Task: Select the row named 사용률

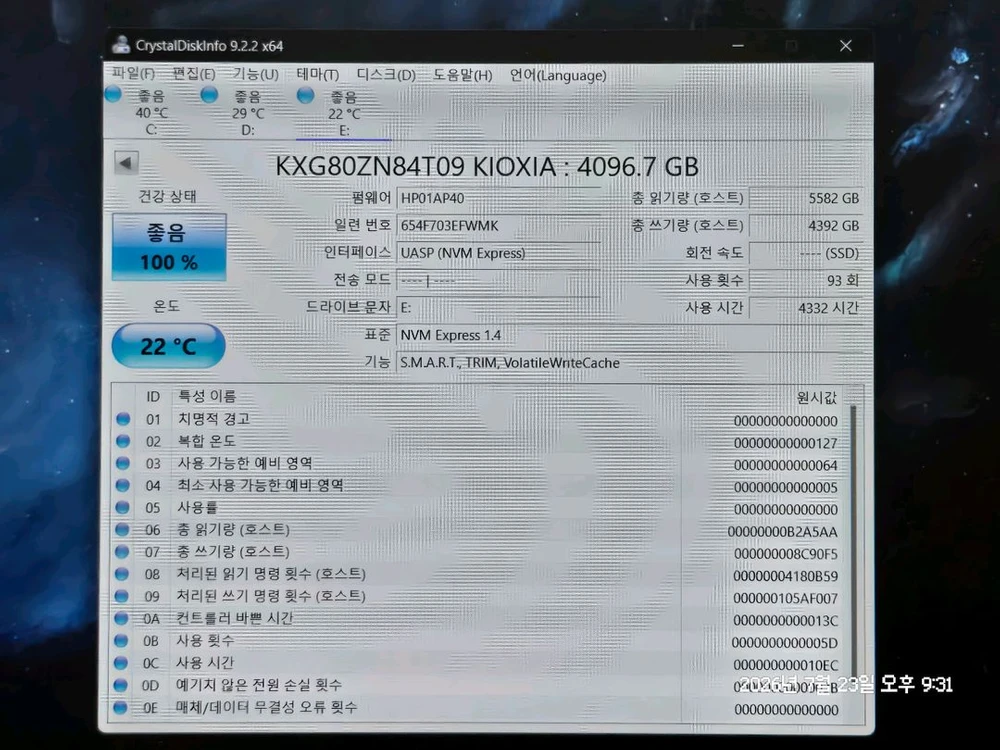Action: [x=480, y=508]
